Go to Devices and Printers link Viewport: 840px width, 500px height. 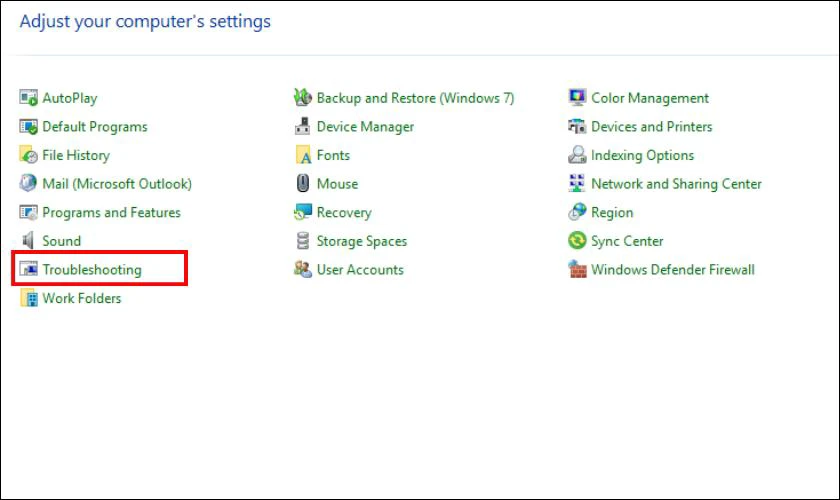(651, 127)
